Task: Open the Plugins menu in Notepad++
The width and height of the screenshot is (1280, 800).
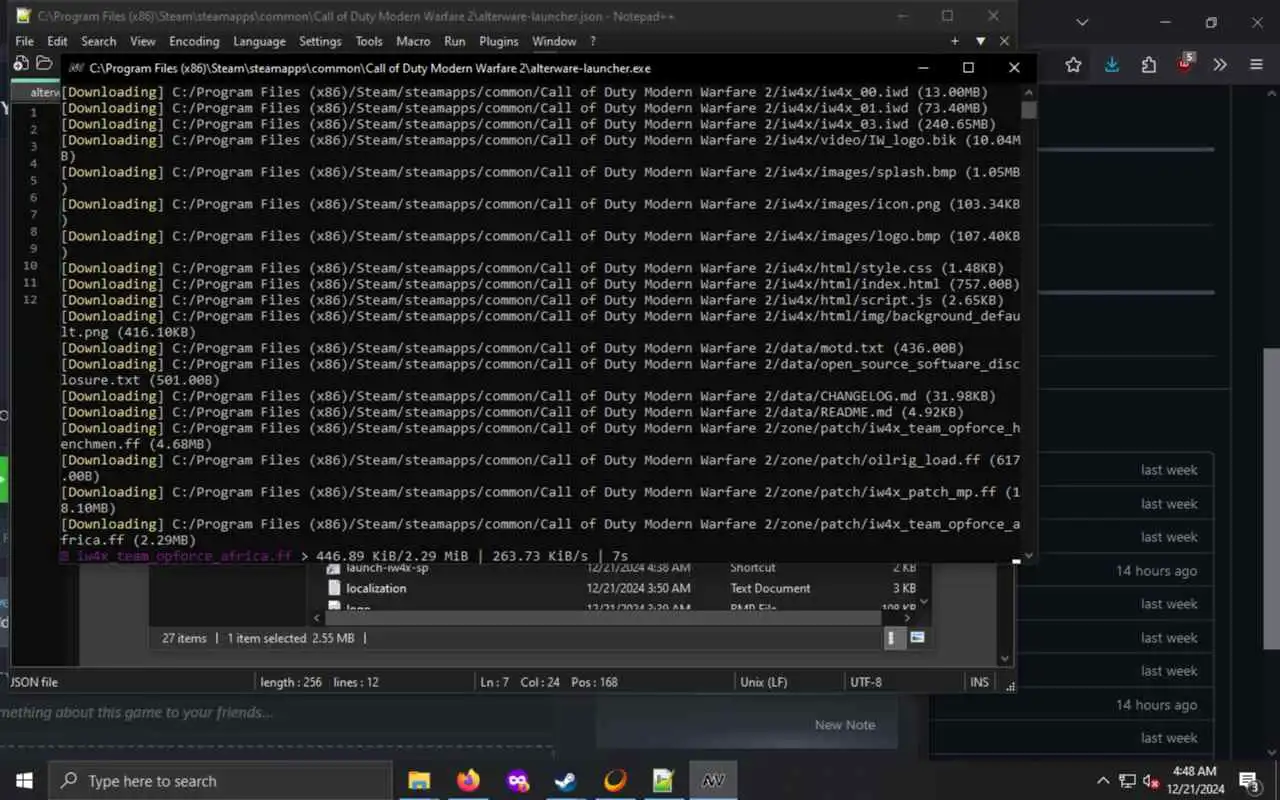Action: (498, 41)
